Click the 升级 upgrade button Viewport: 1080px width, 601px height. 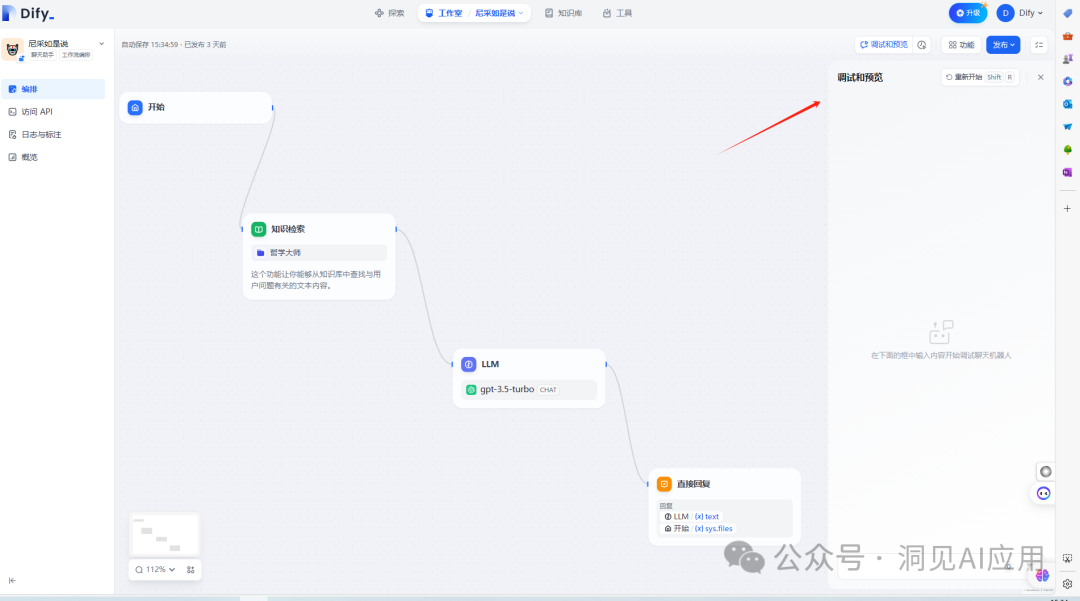967,13
